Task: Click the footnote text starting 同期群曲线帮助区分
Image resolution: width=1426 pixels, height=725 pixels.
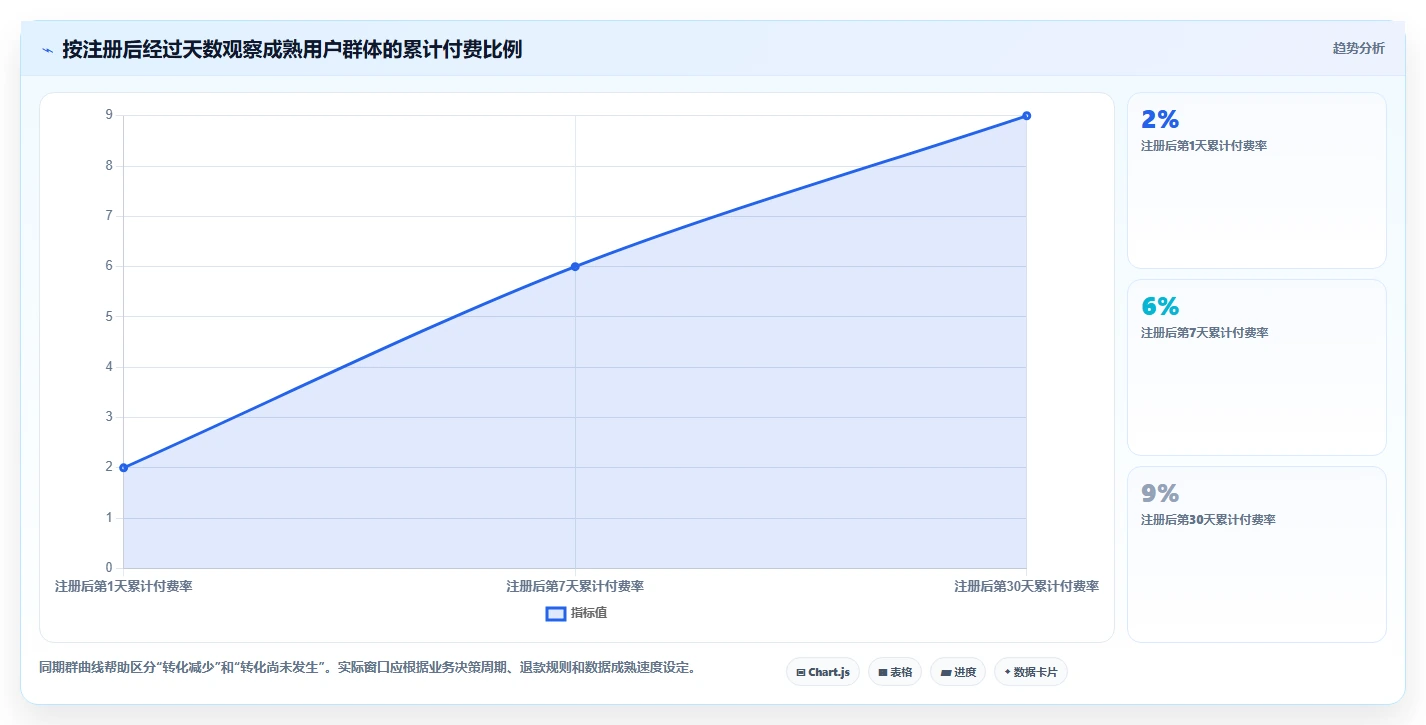Action: pos(367,667)
